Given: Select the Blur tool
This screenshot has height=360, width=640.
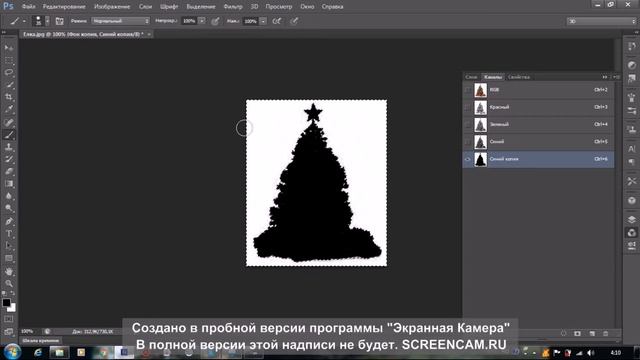Looking at the screenshot, I should (9, 196).
